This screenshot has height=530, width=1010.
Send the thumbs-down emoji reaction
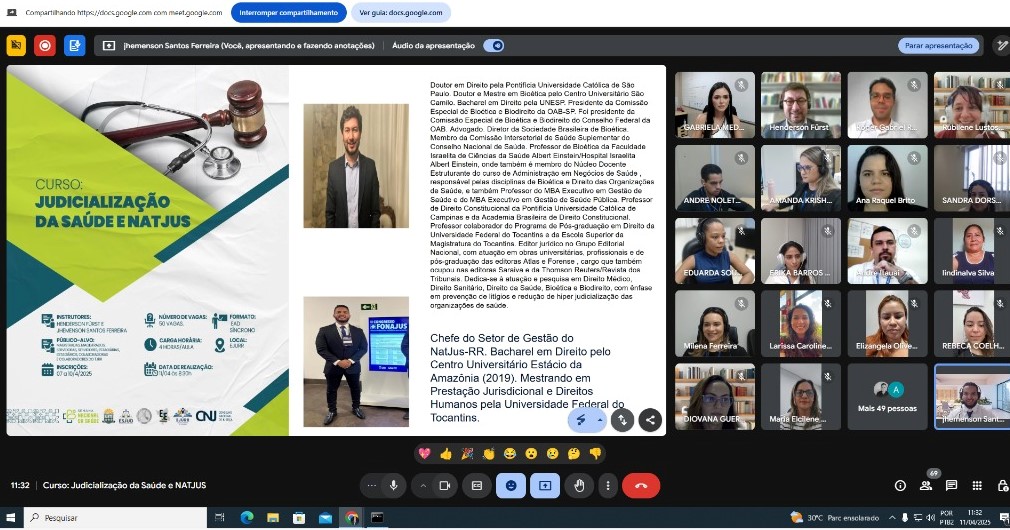(x=595, y=453)
